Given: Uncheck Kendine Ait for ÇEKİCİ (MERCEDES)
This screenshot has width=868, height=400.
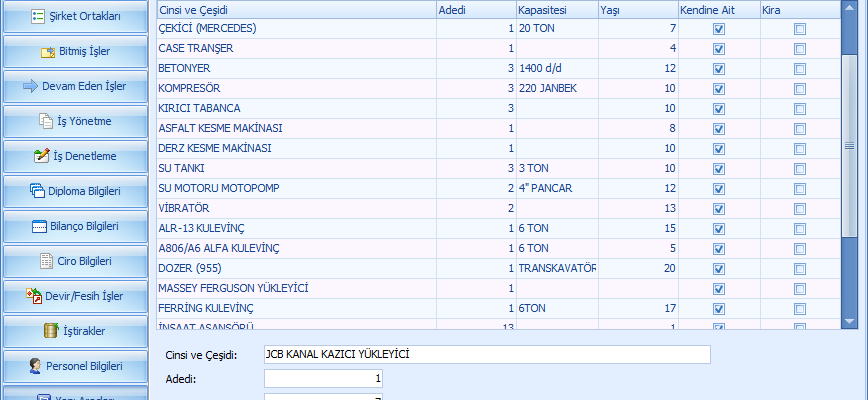Looking at the screenshot, I should tap(719, 29).
